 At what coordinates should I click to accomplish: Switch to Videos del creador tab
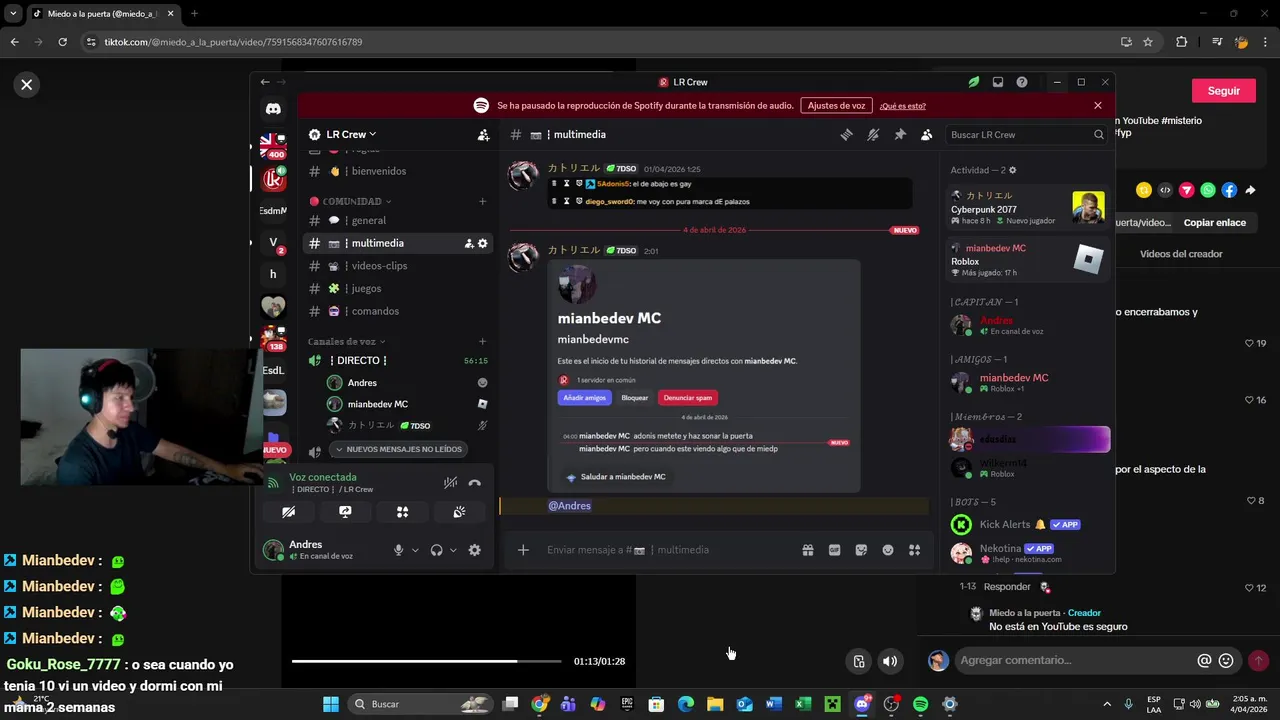[1181, 254]
